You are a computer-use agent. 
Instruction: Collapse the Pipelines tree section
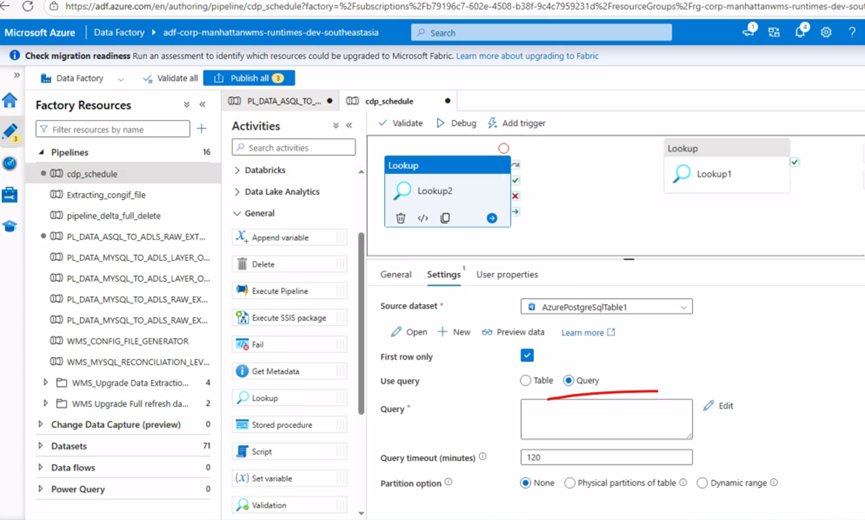[x=41, y=152]
